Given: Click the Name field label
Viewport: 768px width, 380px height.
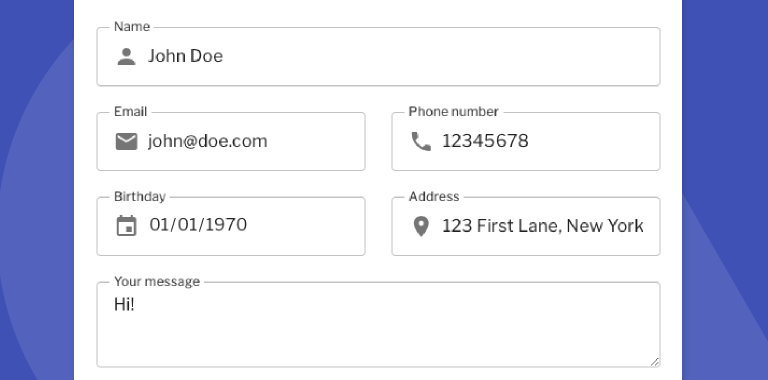Looking at the screenshot, I should (132, 26).
